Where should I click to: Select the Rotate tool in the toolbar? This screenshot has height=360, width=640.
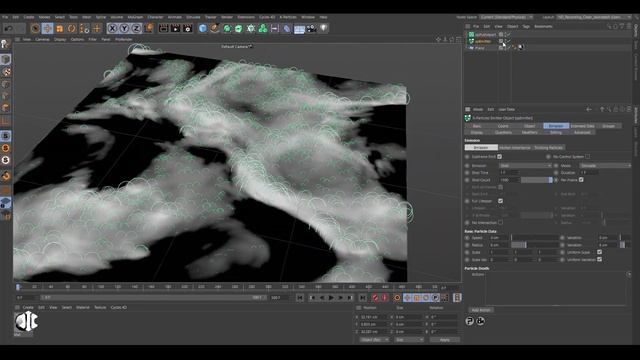coord(72,28)
